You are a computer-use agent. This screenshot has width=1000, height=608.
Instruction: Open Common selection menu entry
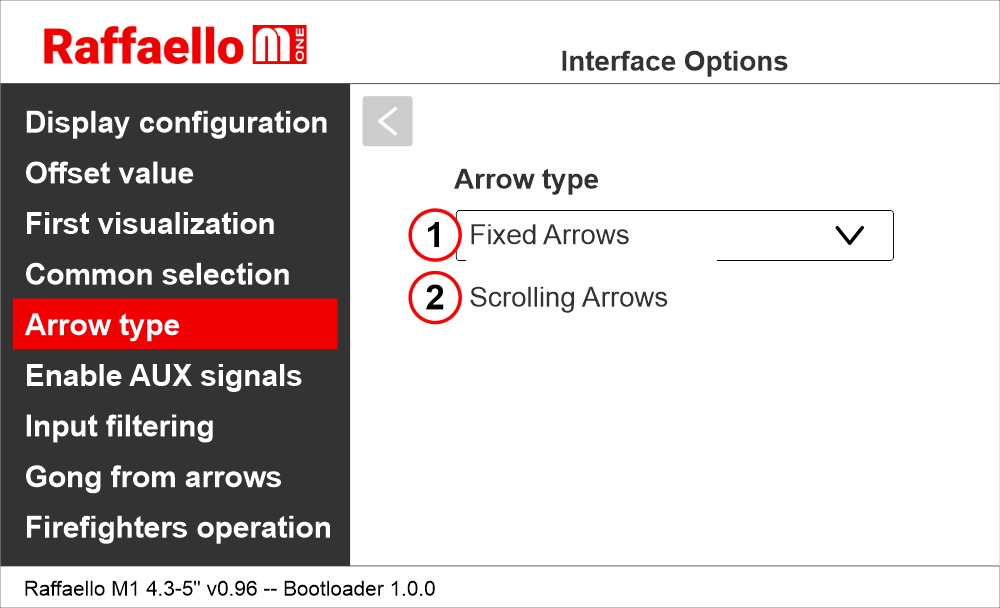[x=157, y=275]
